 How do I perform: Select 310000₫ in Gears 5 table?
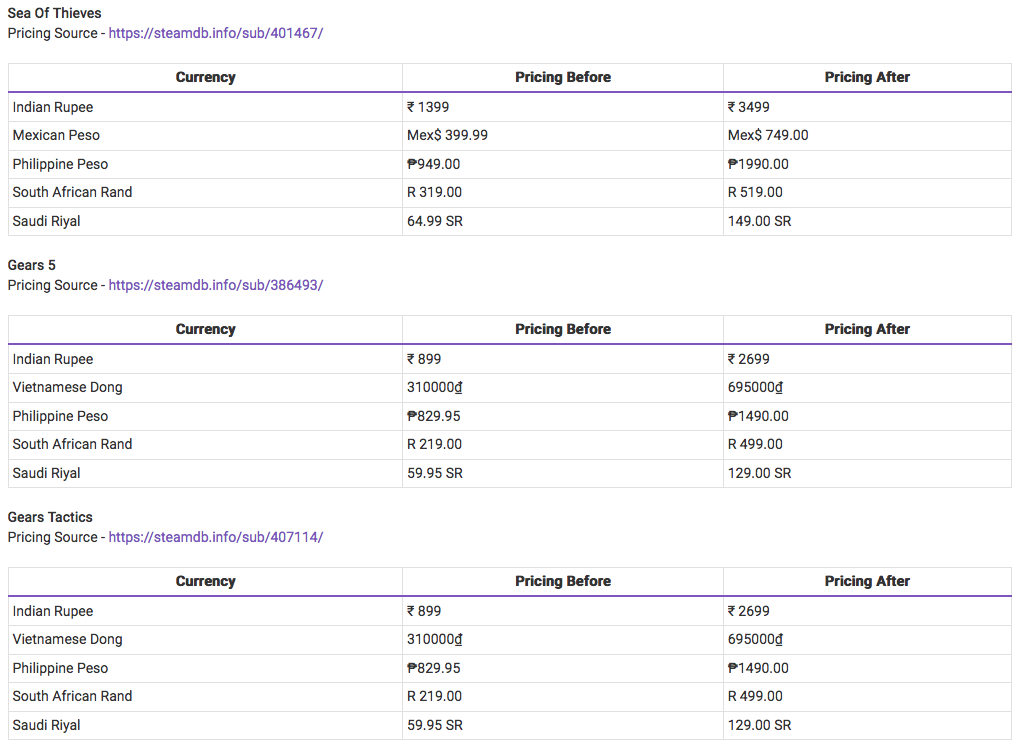coord(435,387)
